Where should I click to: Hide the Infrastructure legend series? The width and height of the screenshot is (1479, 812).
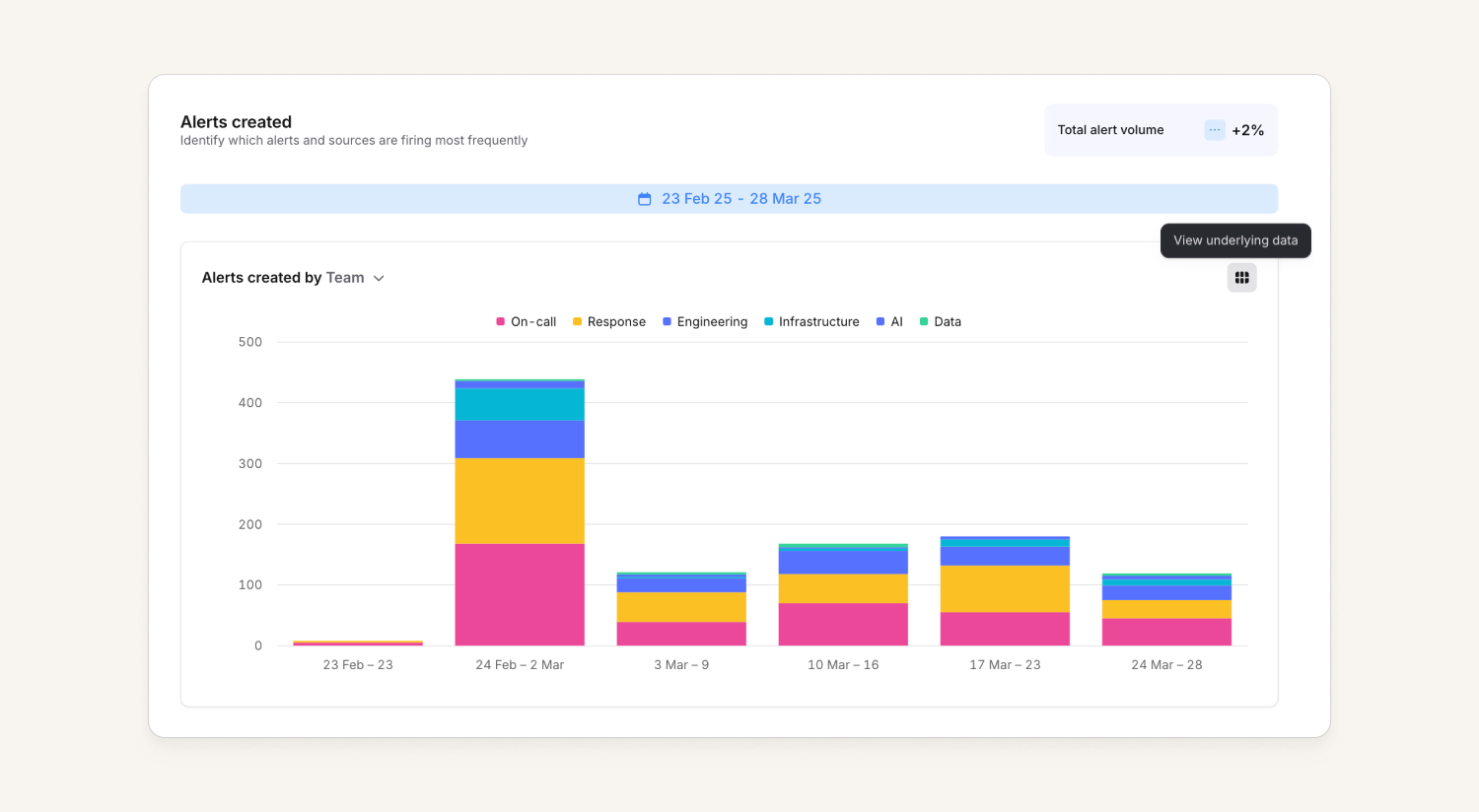click(811, 322)
